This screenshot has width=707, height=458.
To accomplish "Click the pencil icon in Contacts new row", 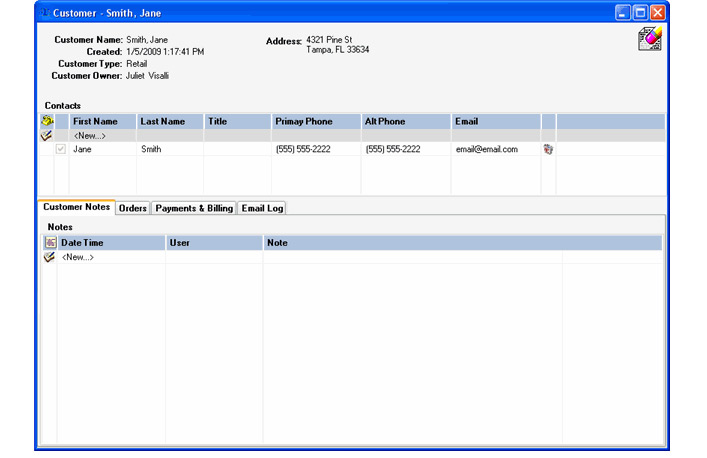I will pos(46,135).
